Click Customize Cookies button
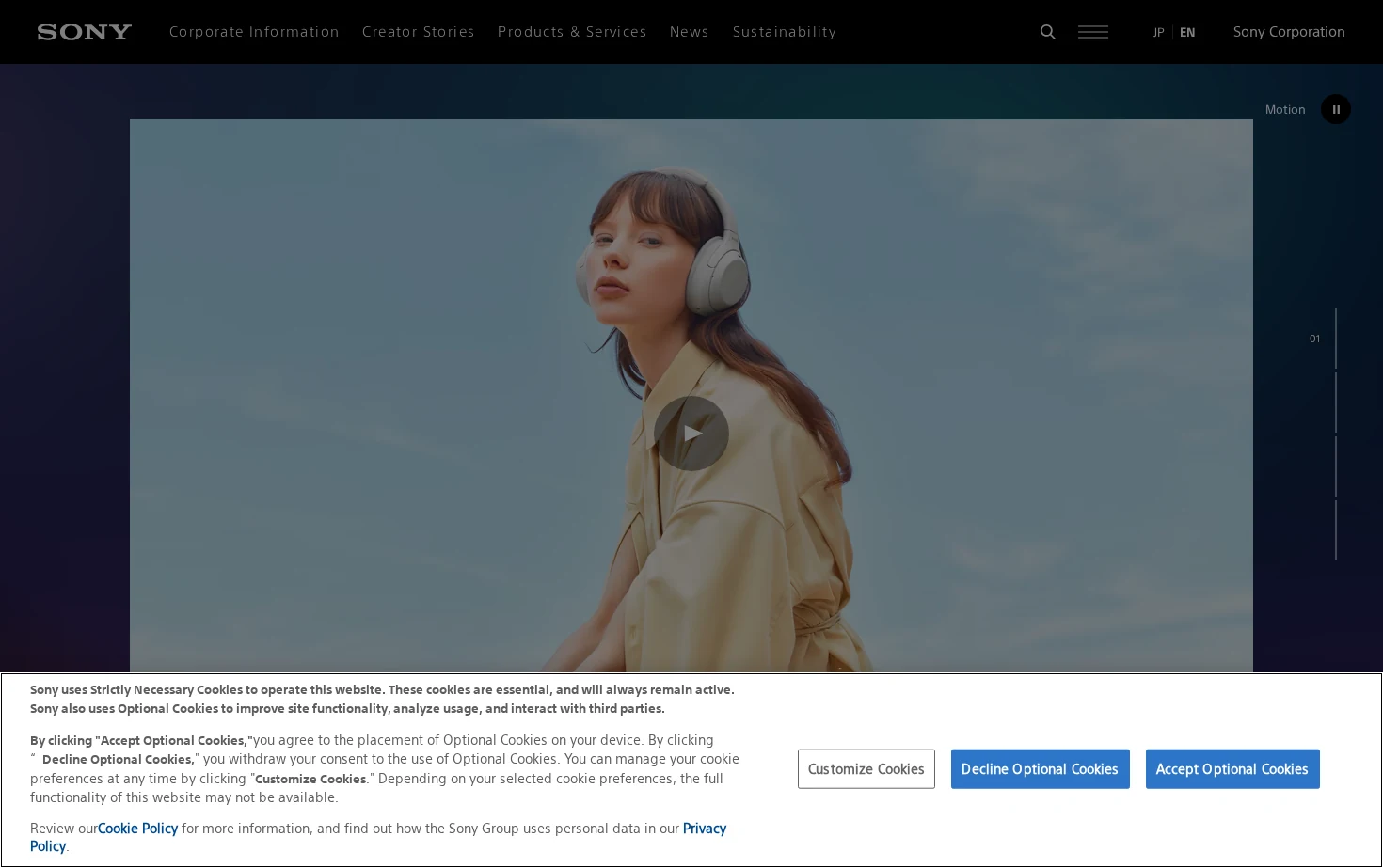Viewport: 1383px width, 868px height. tap(866, 769)
